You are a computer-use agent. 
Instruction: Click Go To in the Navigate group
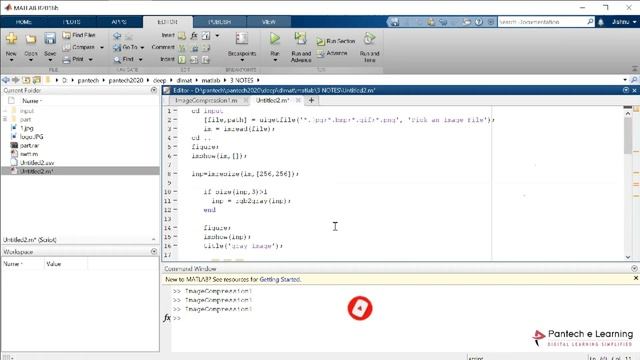(x=126, y=48)
